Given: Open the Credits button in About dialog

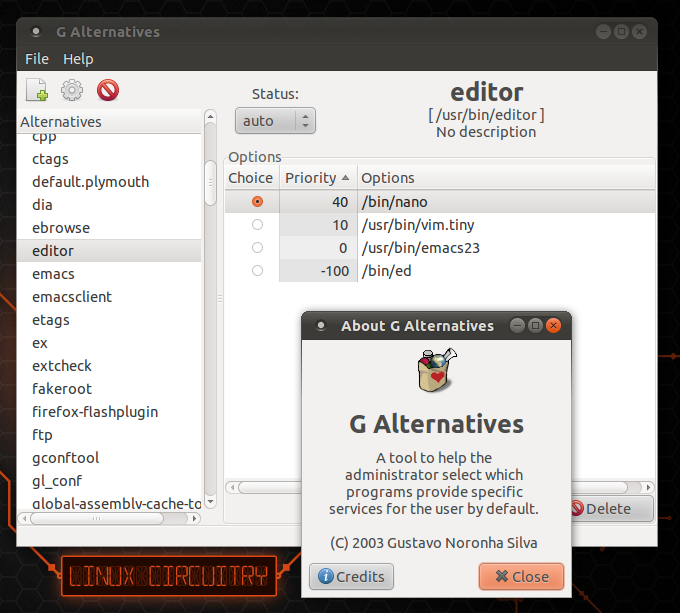Looking at the screenshot, I should pos(351,577).
